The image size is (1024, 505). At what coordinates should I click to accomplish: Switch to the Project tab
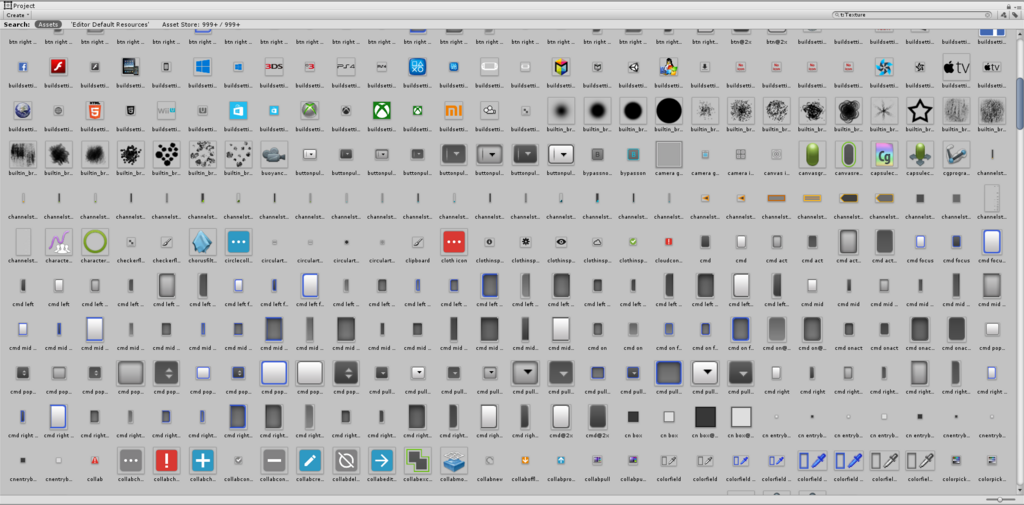tap(20, 5)
